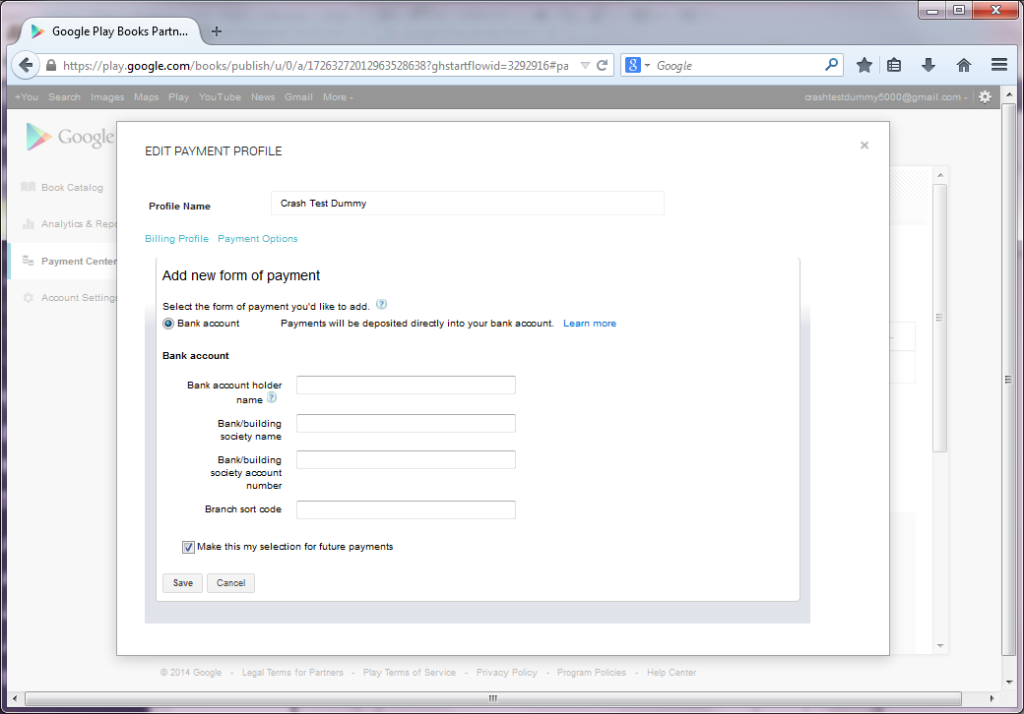Switch to the Payment Options tab

point(257,238)
